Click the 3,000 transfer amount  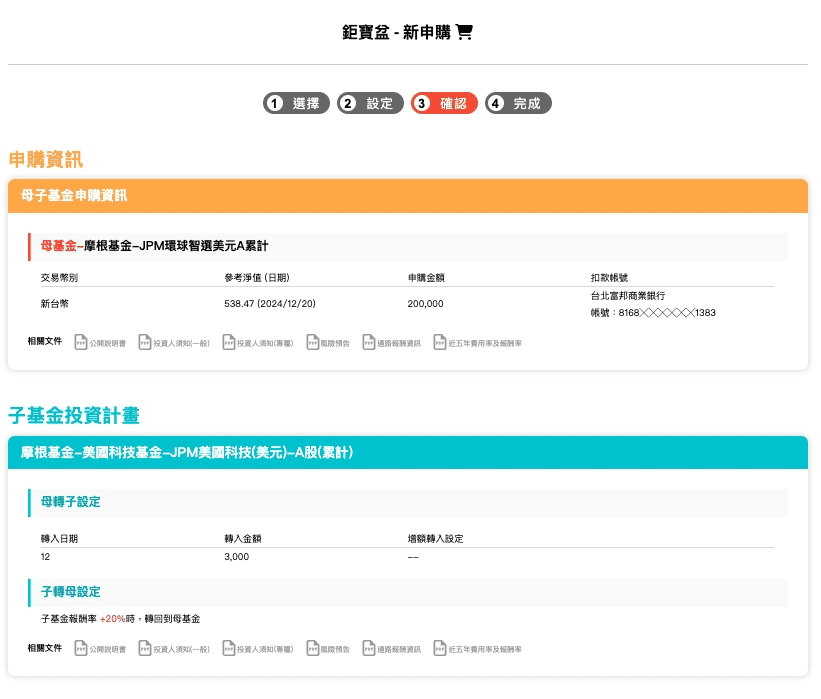pyautogui.click(x=237, y=557)
